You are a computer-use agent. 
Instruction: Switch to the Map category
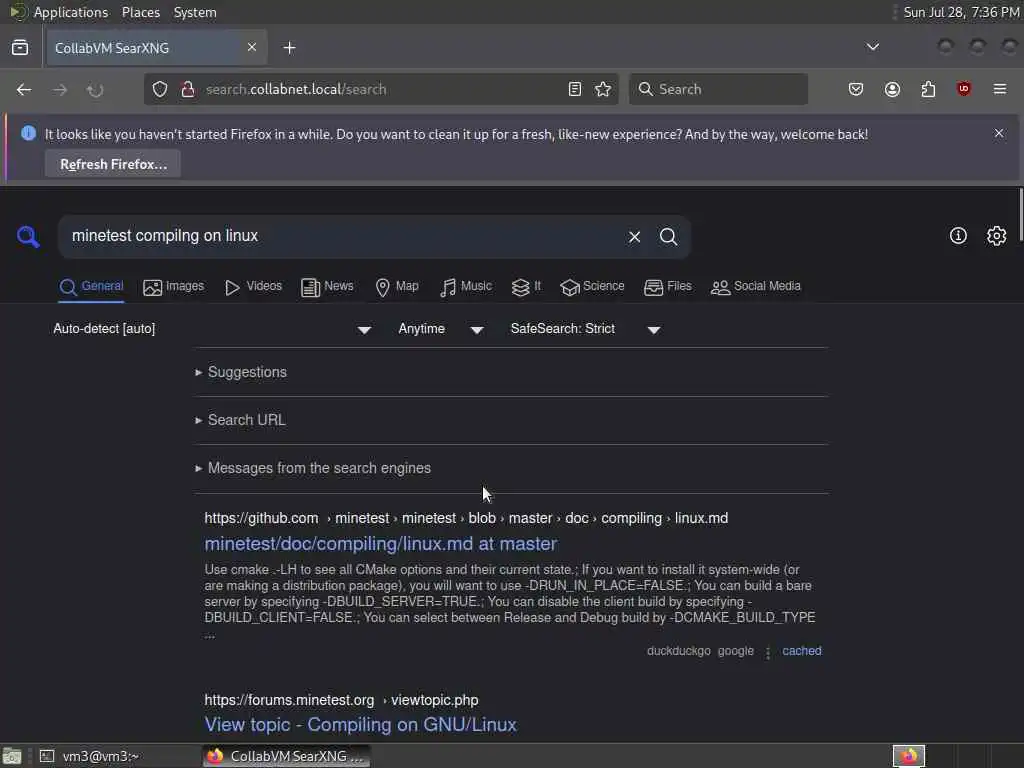point(397,287)
